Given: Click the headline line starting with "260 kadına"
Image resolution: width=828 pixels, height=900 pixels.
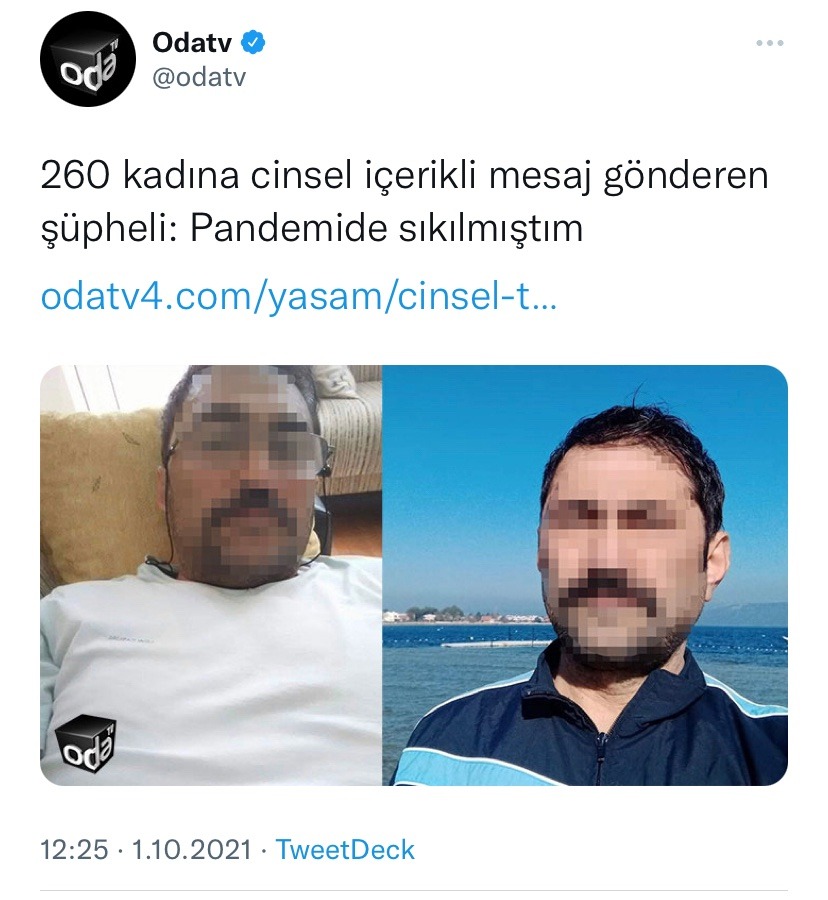Looking at the screenshot, I should (x=405, y=176).
